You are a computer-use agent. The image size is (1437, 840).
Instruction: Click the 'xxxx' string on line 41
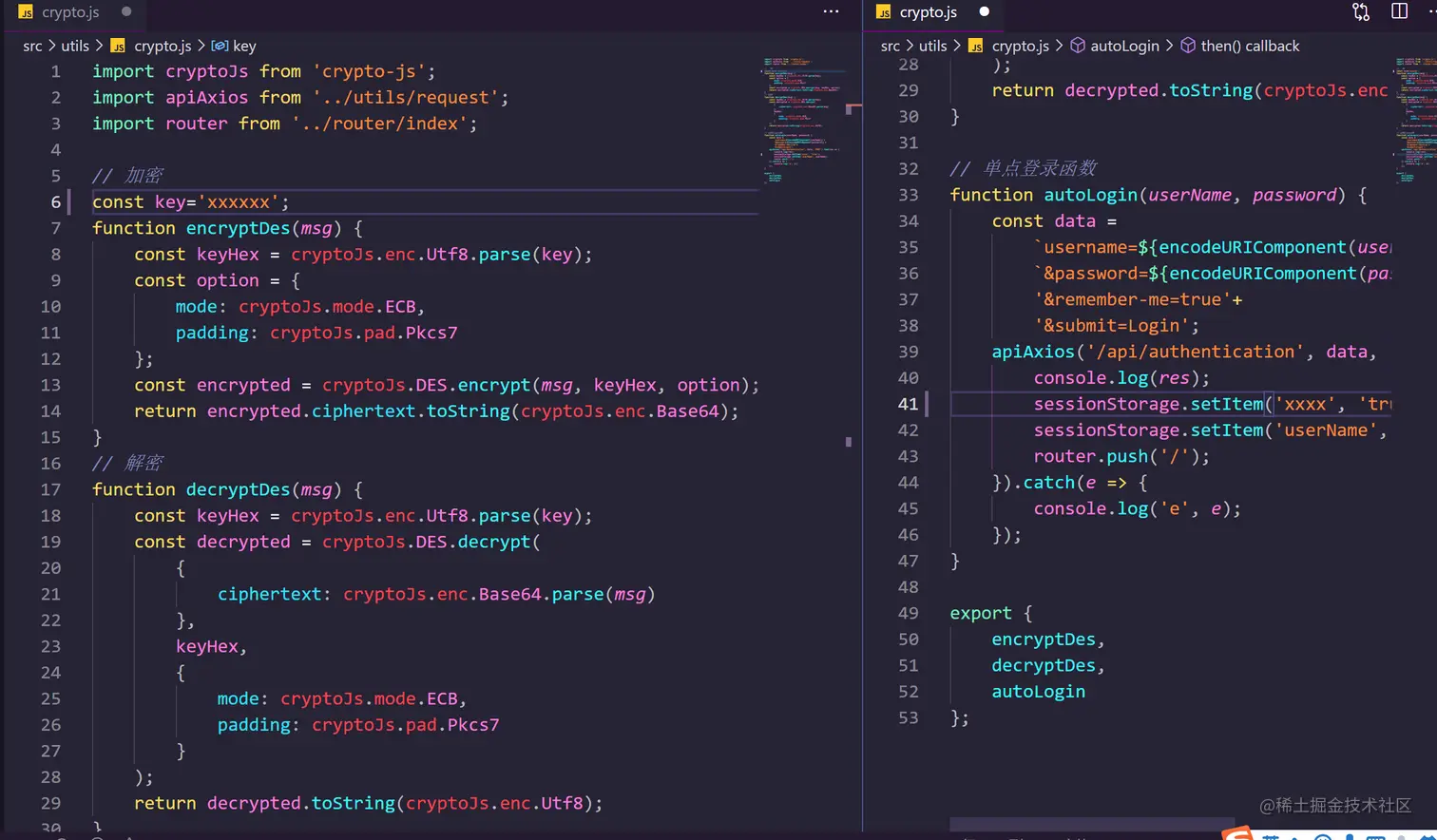[x=1305, y=404]
